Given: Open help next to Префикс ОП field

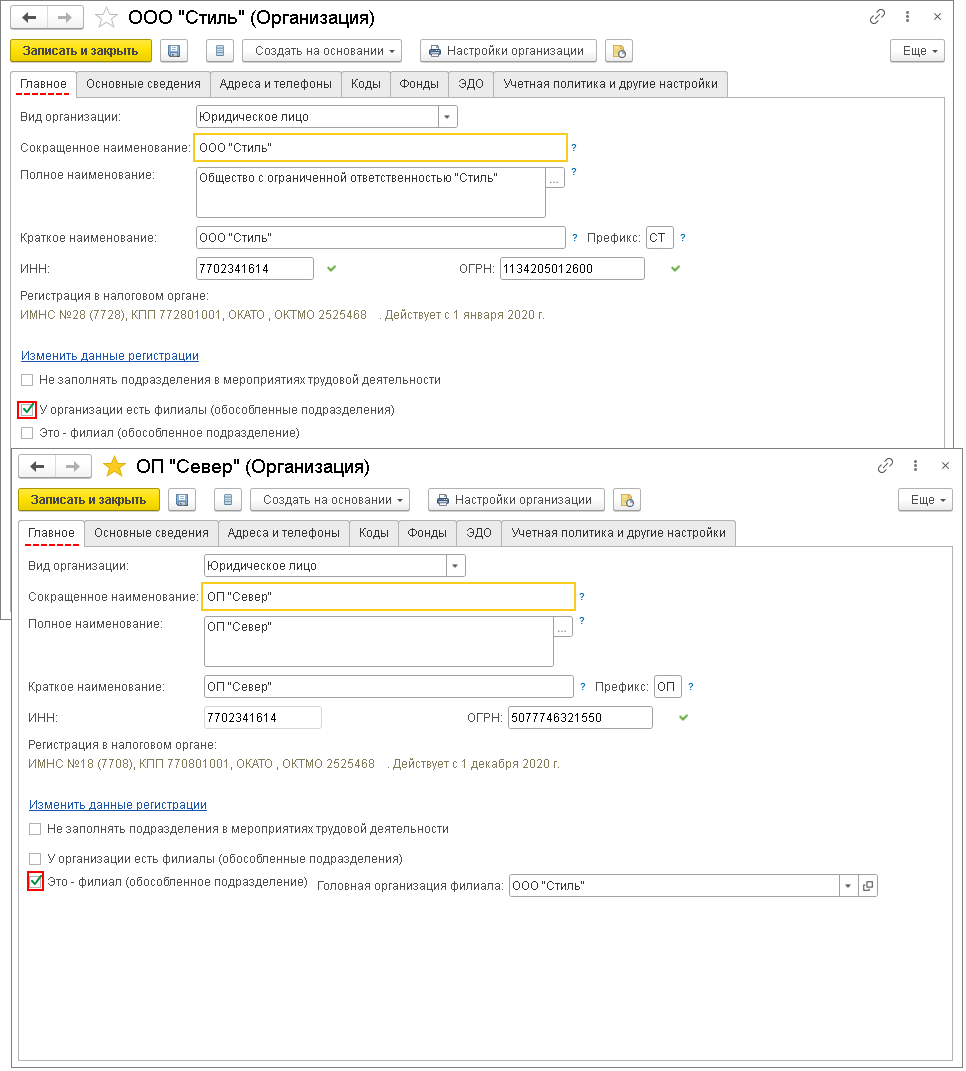Looking at the screenshot, I should (x=691, y=686).
